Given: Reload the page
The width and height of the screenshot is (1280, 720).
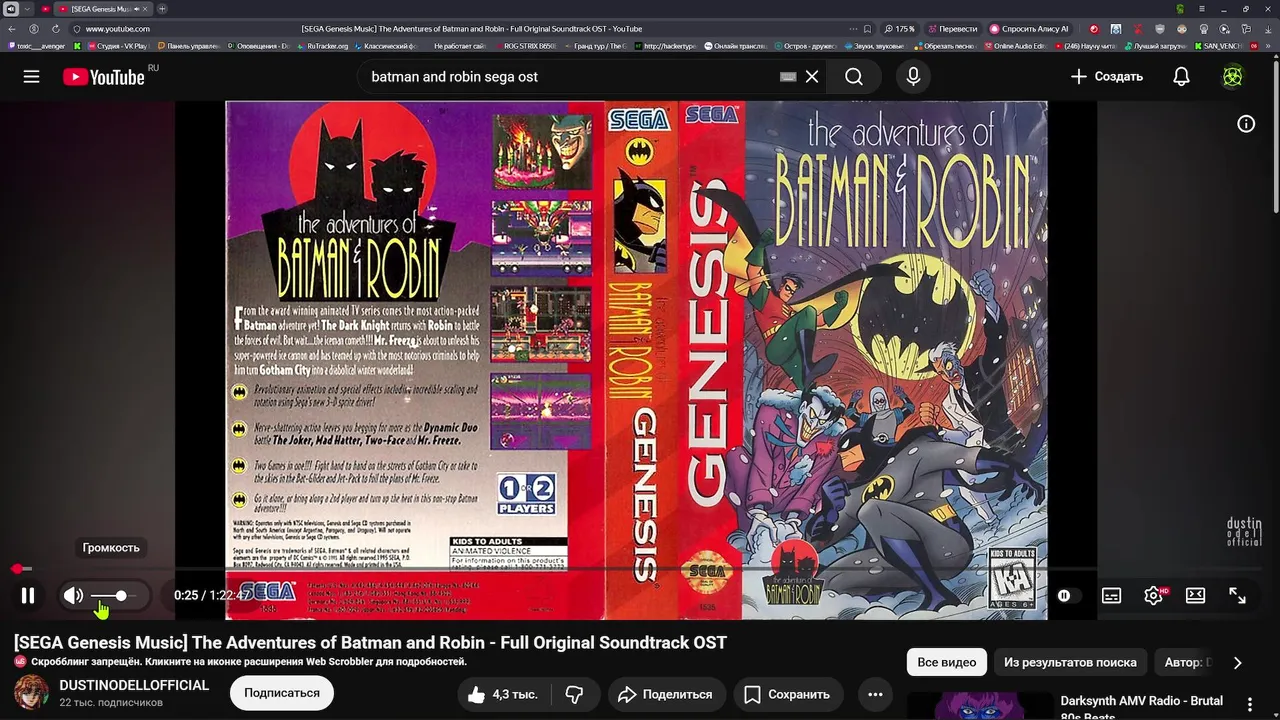Looking at the screenshot, I should (54, 29).
